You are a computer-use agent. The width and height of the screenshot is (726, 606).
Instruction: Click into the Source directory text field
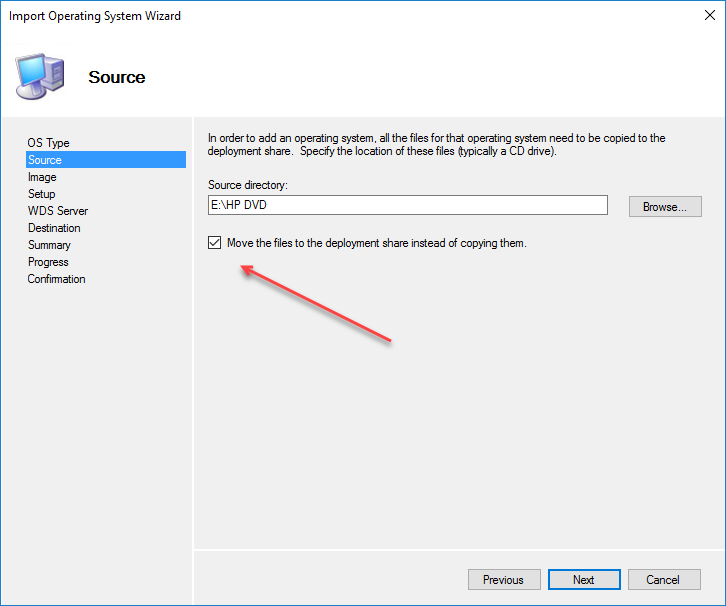407,206
